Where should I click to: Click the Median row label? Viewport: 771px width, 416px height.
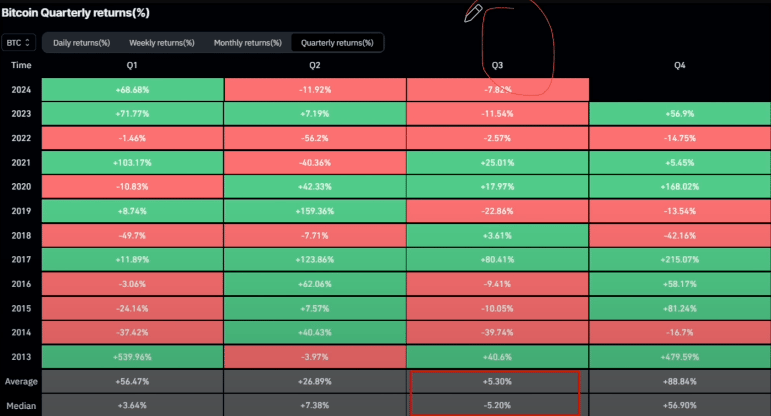[21, 406]
